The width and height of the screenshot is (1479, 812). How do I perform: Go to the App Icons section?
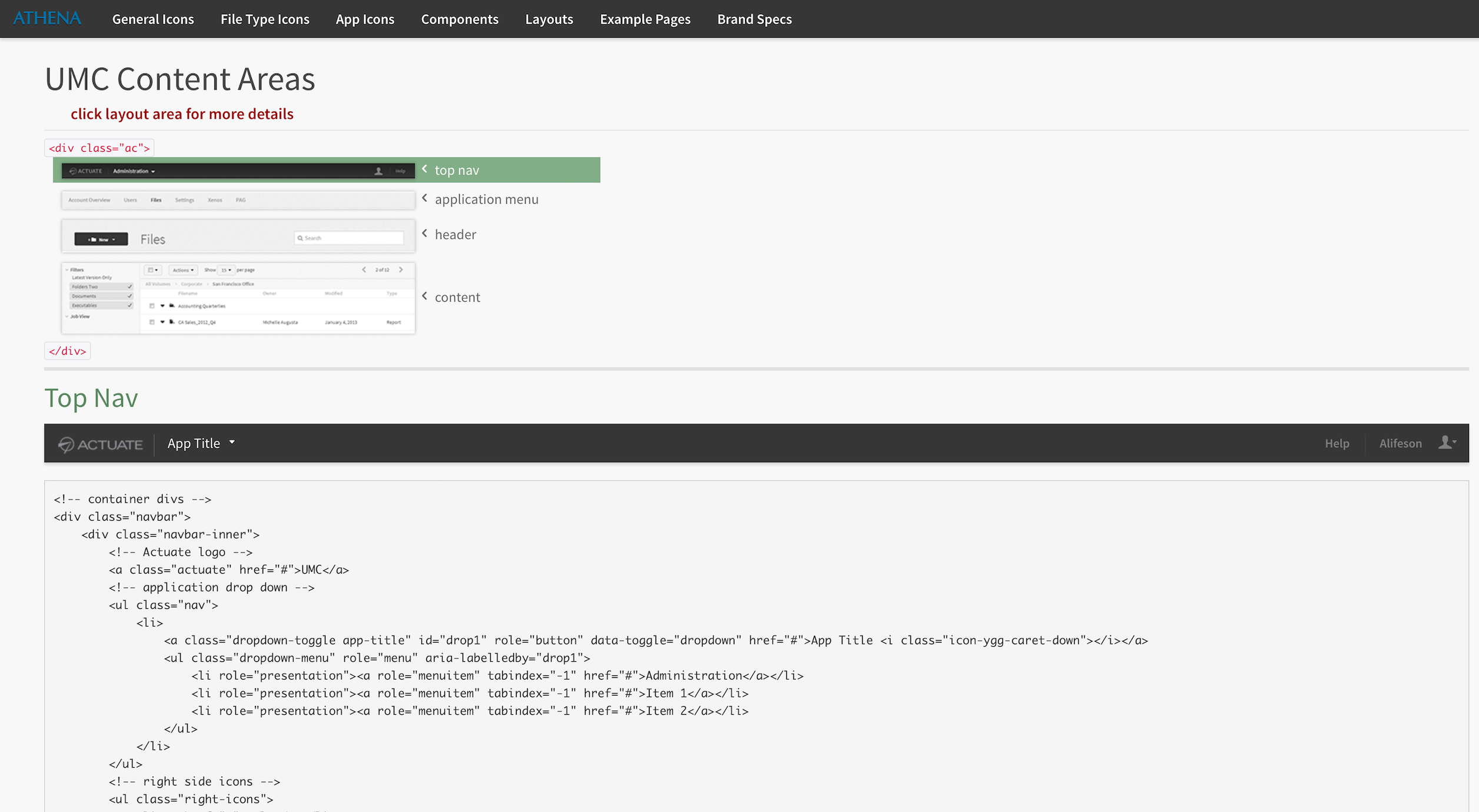click(x=365, y=19)
